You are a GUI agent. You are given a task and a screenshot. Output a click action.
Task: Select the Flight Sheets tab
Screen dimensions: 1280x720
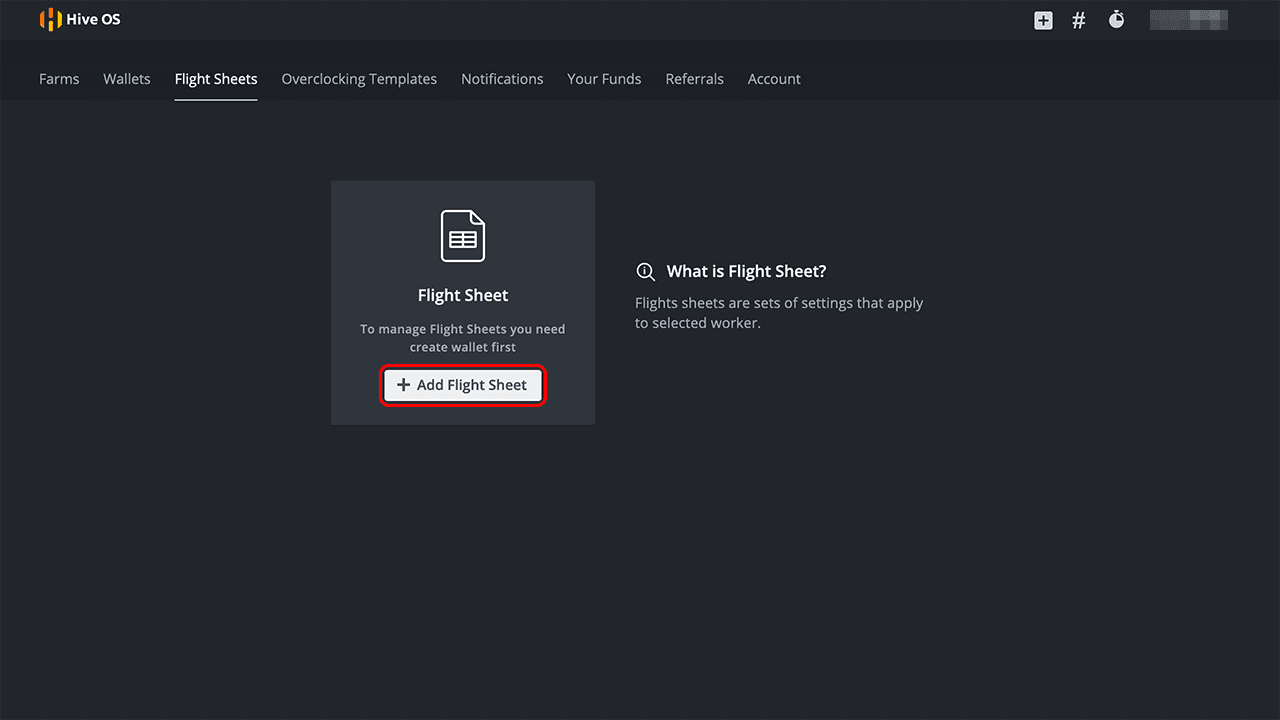point(216,79)
